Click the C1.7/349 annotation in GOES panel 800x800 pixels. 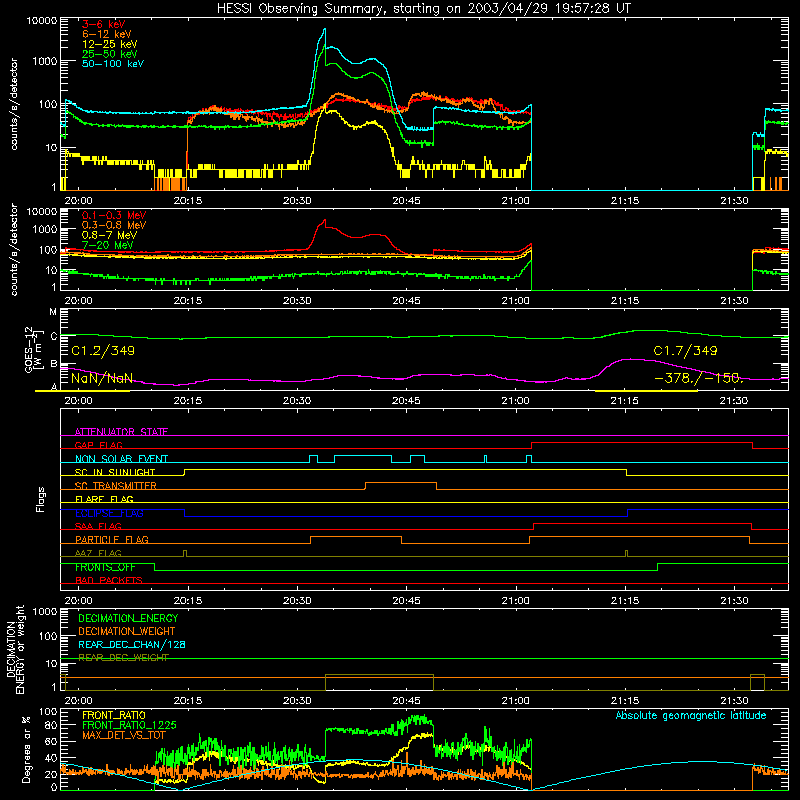685,351
